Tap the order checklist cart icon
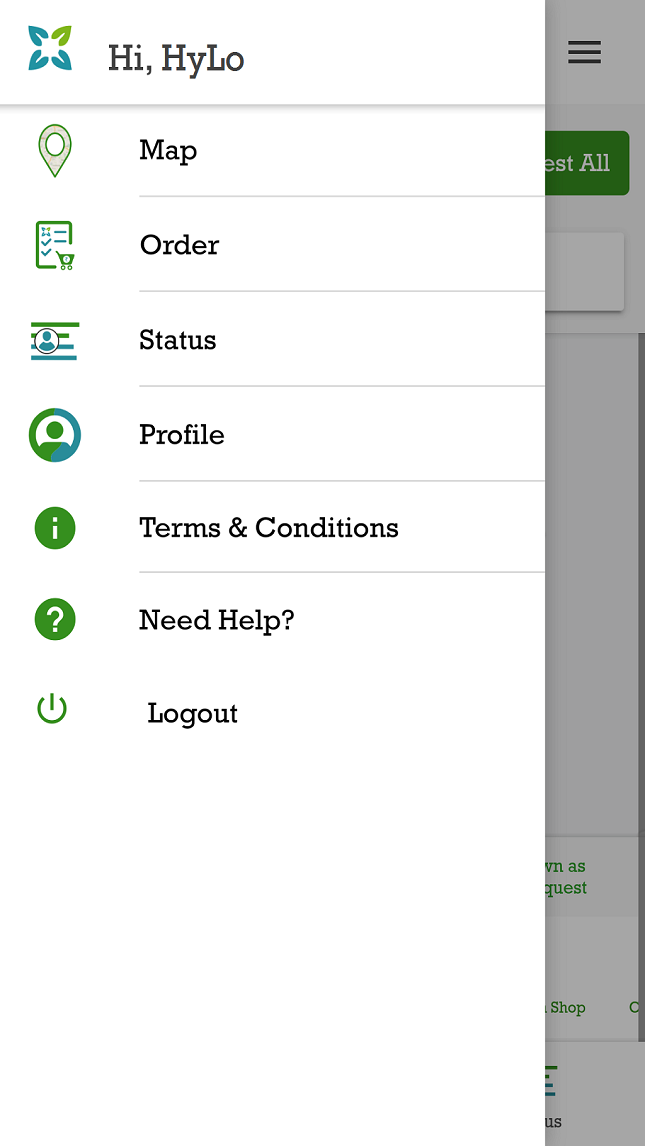This screenshot has height=1146, width=645. click(x=54, y=245)
